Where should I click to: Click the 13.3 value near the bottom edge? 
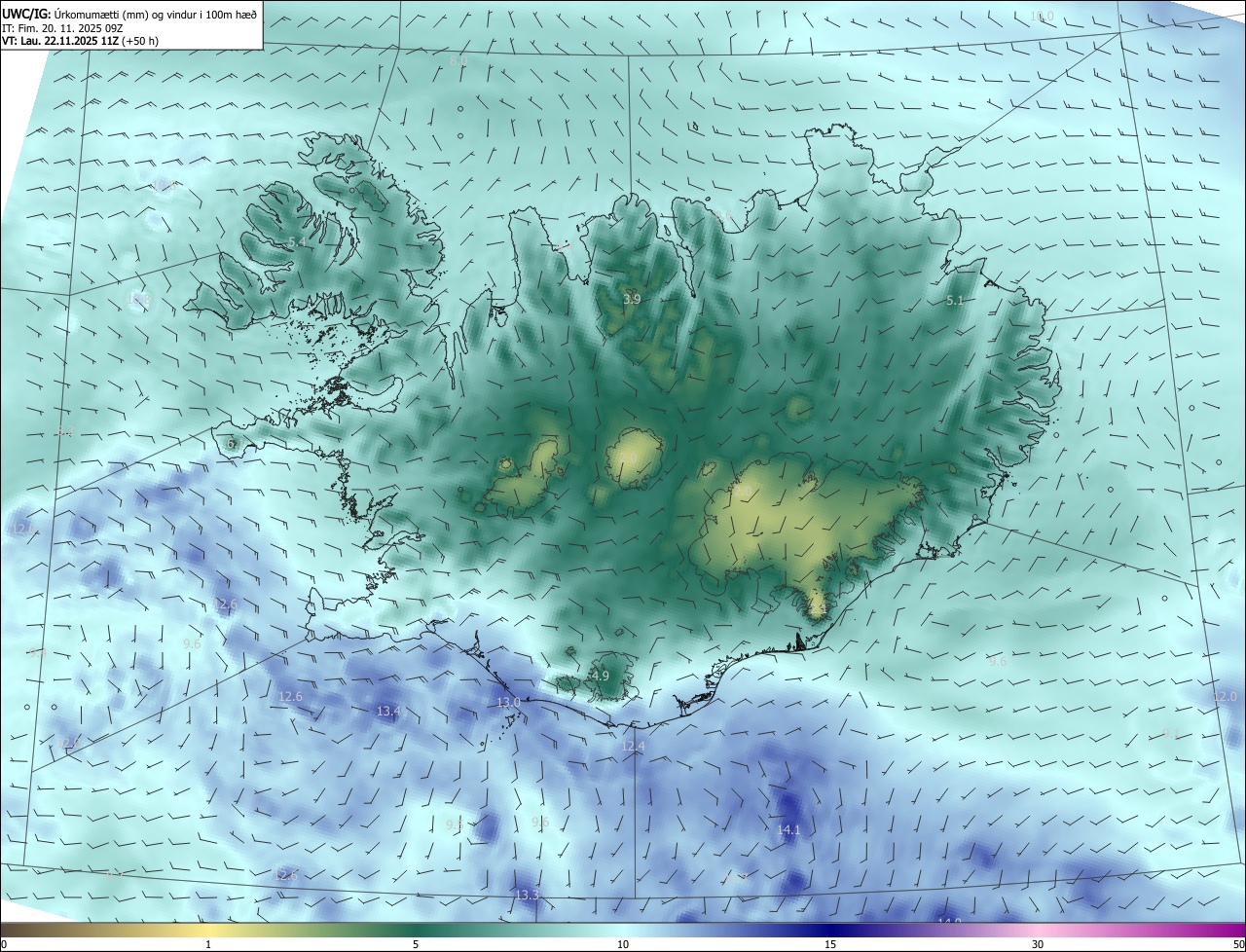527,895
